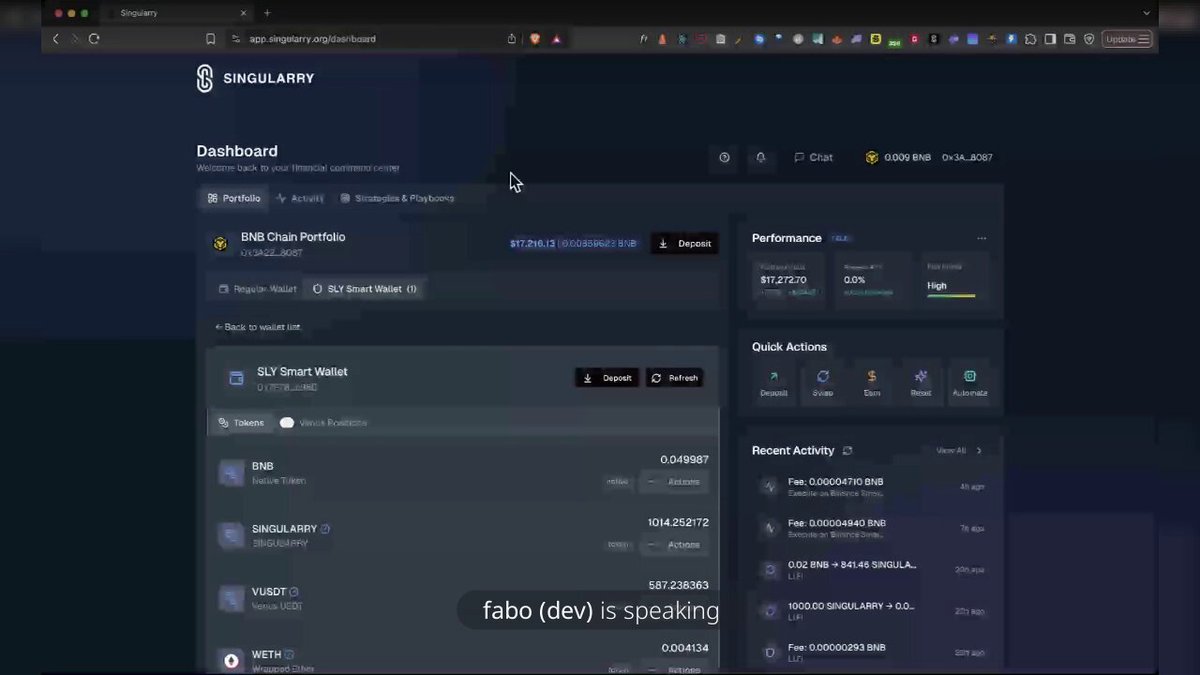Click the Earn quick action
1200x675 pixels.
pyautogui.click(x=872, y=383)
